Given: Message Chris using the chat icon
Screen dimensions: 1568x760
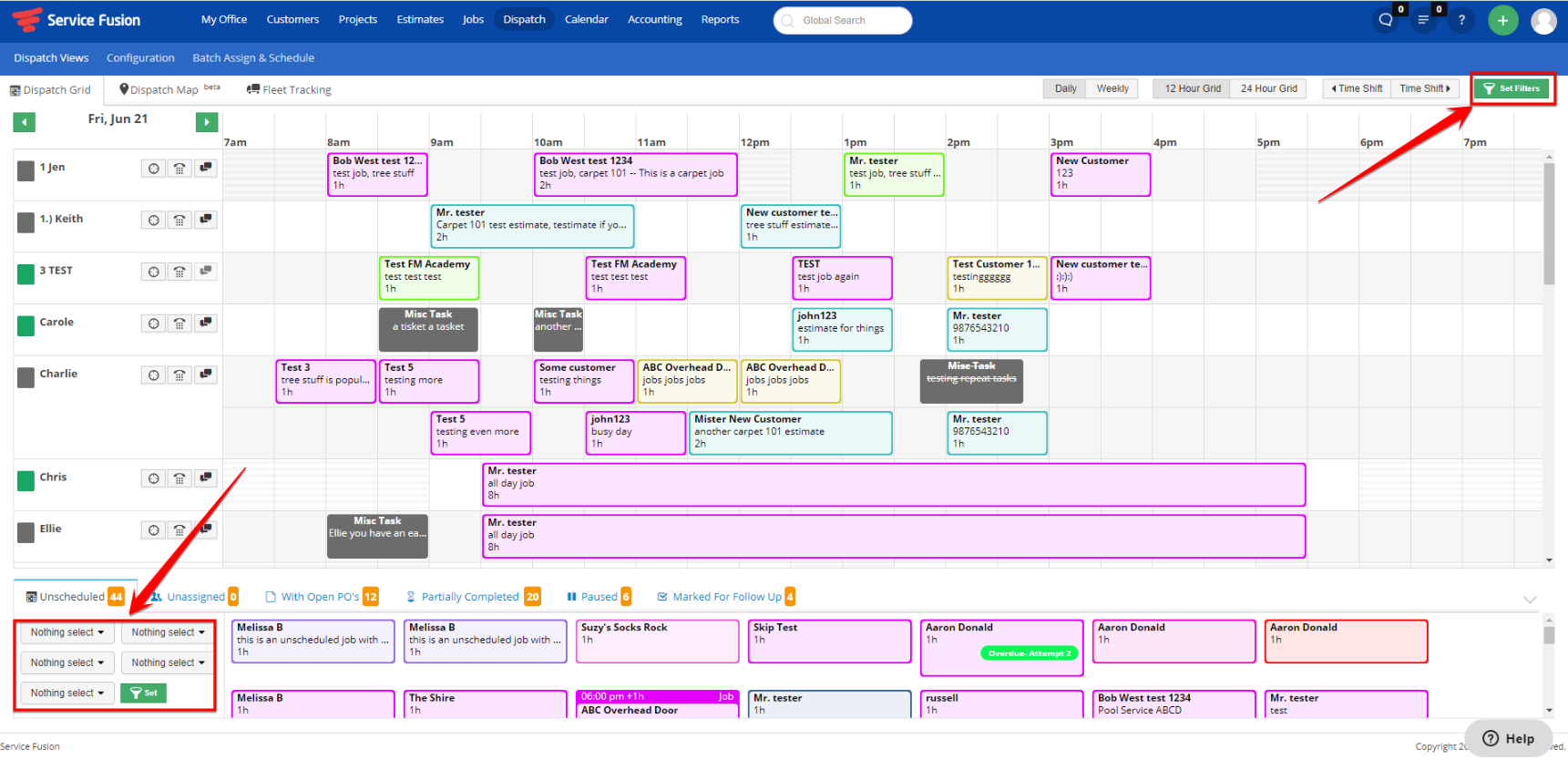Looking at the screenshot, I should click(x=206, y=478).
